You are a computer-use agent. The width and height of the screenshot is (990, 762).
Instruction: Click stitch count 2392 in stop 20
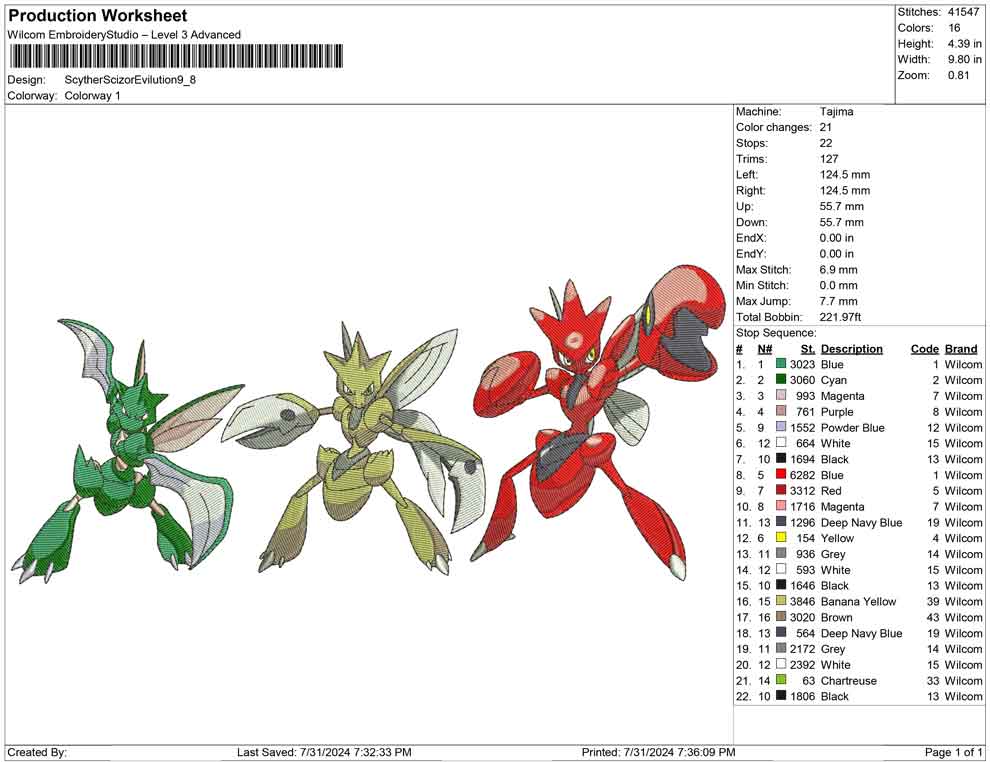pyautogui.click(x=802, y=665)
